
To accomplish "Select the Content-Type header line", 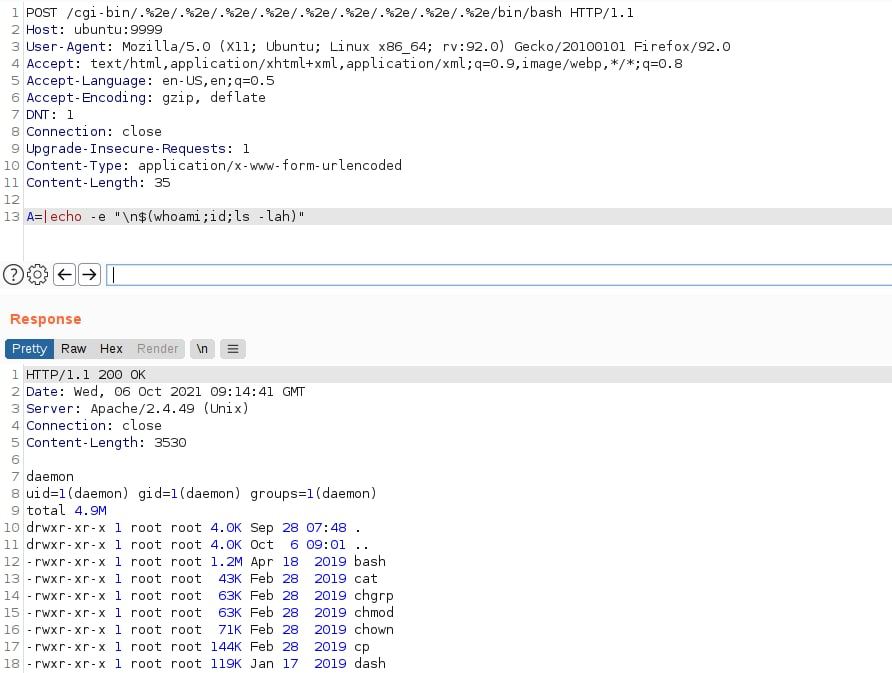I will point(214,166).
